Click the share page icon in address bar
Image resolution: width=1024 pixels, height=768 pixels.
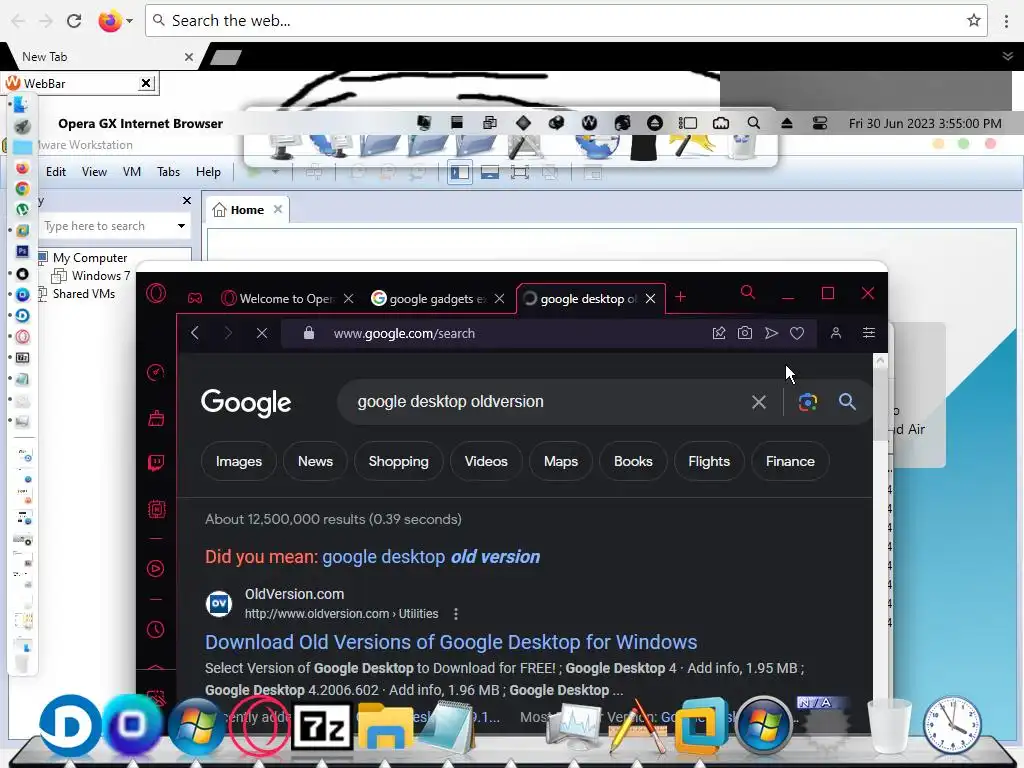click(719, 333)
